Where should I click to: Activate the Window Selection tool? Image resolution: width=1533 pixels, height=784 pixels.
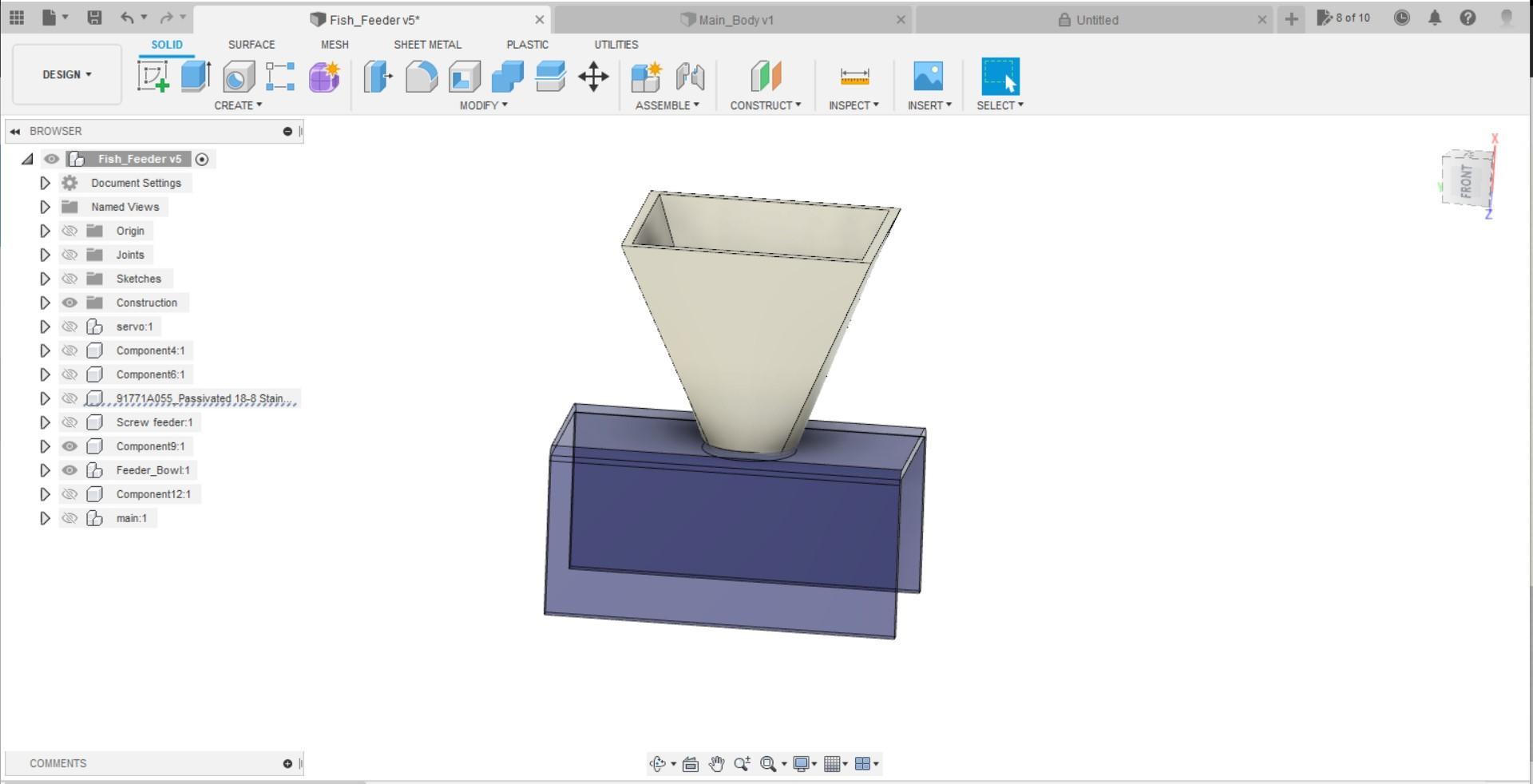pos(1000,77)
